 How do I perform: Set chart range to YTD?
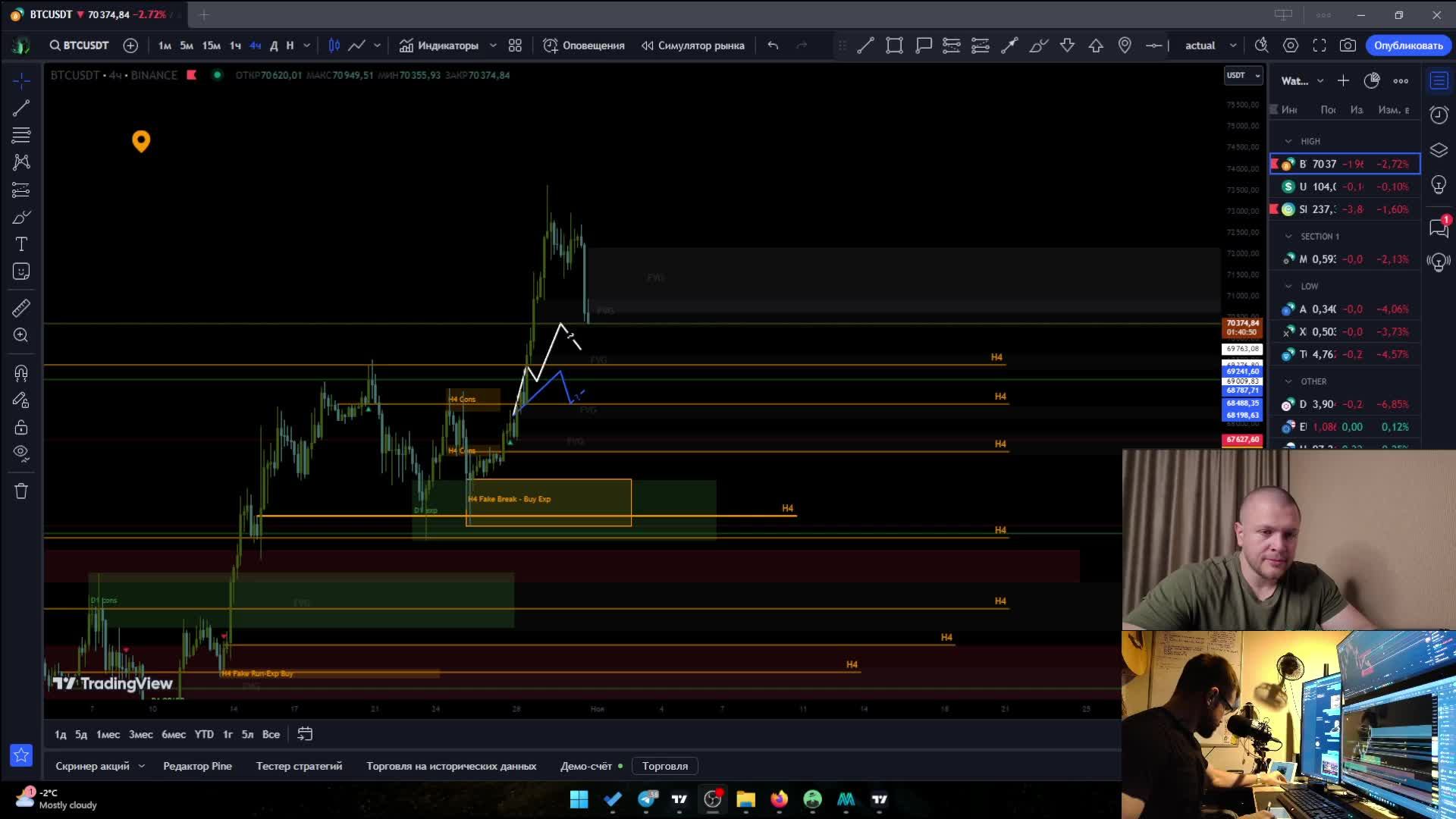click(x=203, y=734)
